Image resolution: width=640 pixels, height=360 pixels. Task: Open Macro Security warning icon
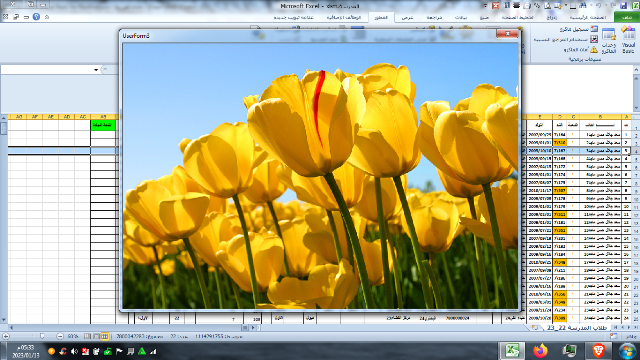point(594,49)
